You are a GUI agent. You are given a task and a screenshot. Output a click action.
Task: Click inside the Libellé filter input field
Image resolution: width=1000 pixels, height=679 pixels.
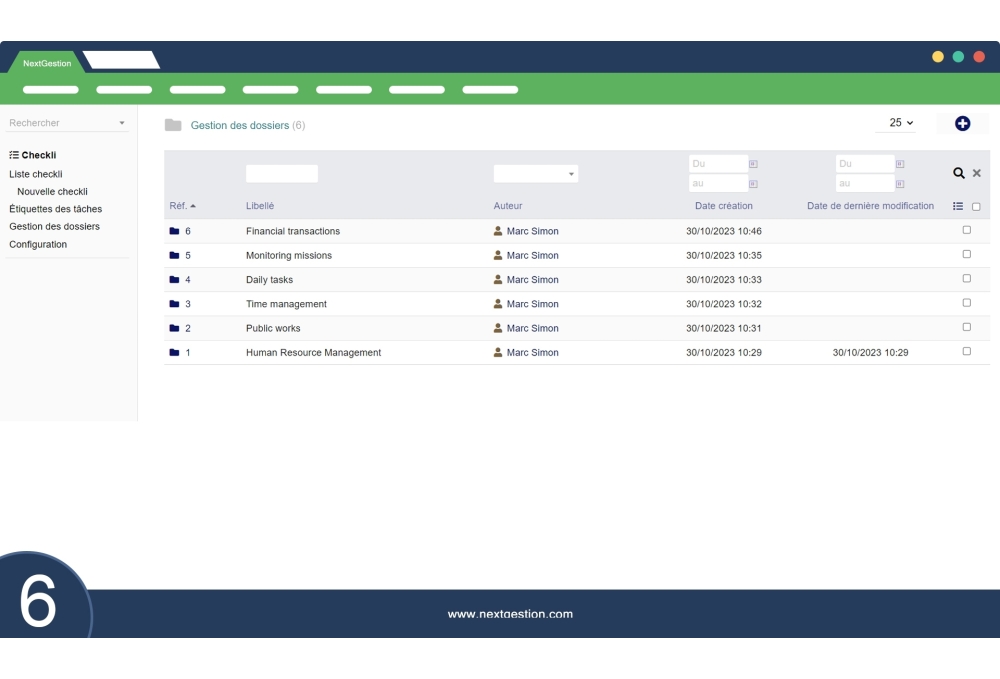281,172
